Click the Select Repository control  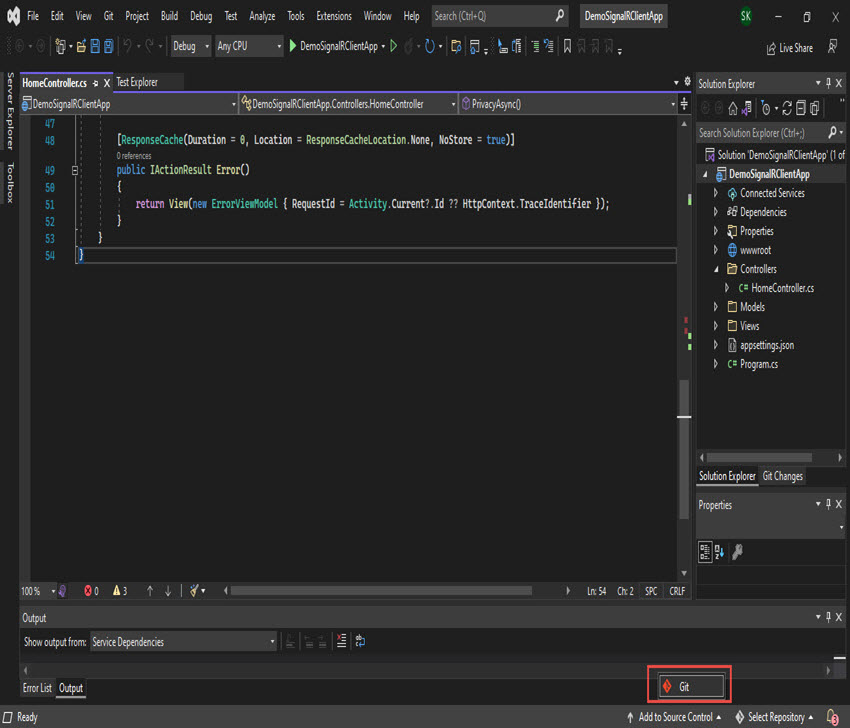[775, 717]
